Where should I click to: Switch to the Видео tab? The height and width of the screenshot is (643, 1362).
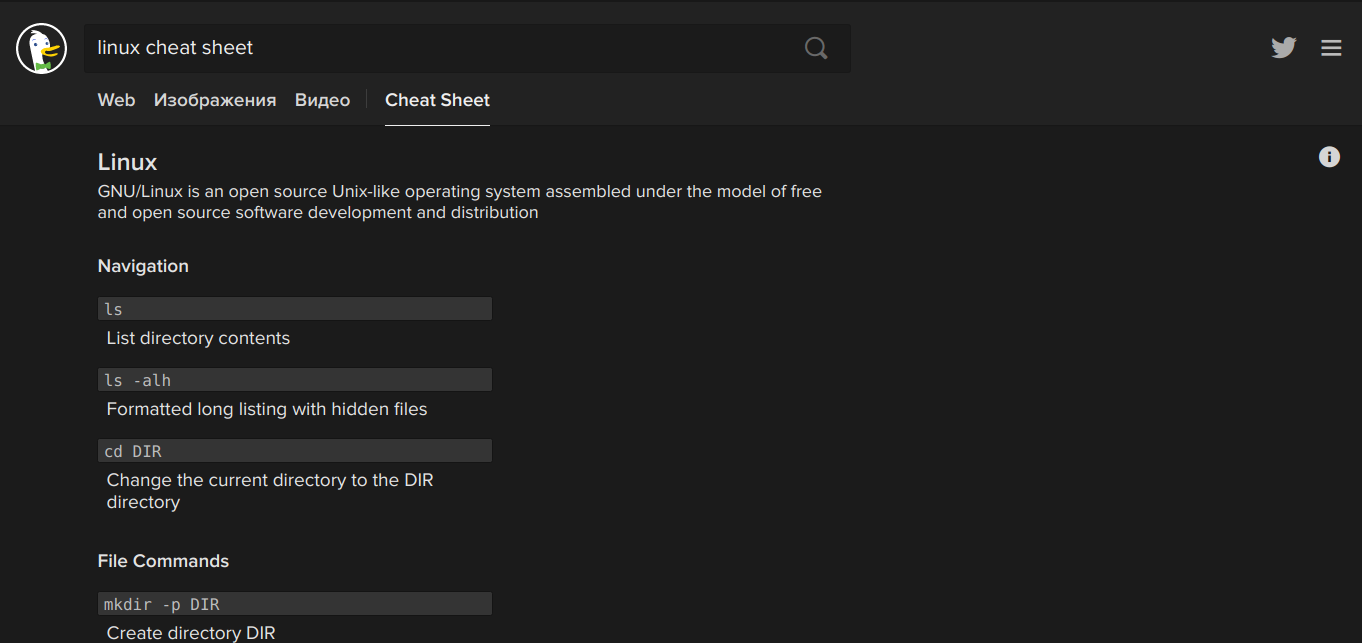(x=322, y=100)
